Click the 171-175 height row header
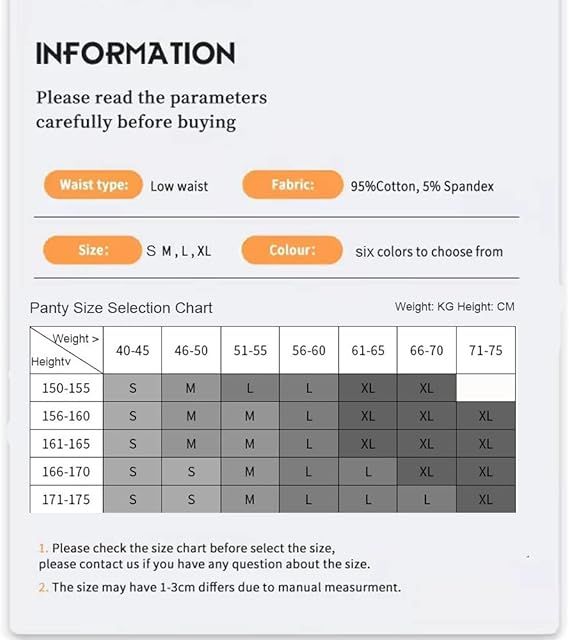 (67, 499)
